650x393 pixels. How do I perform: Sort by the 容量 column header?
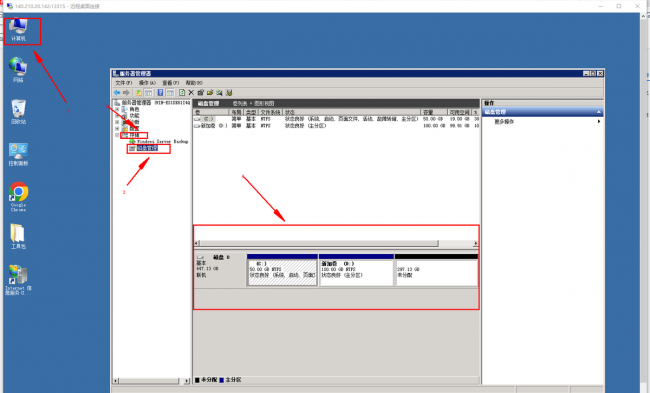click(x=434, y=112)
